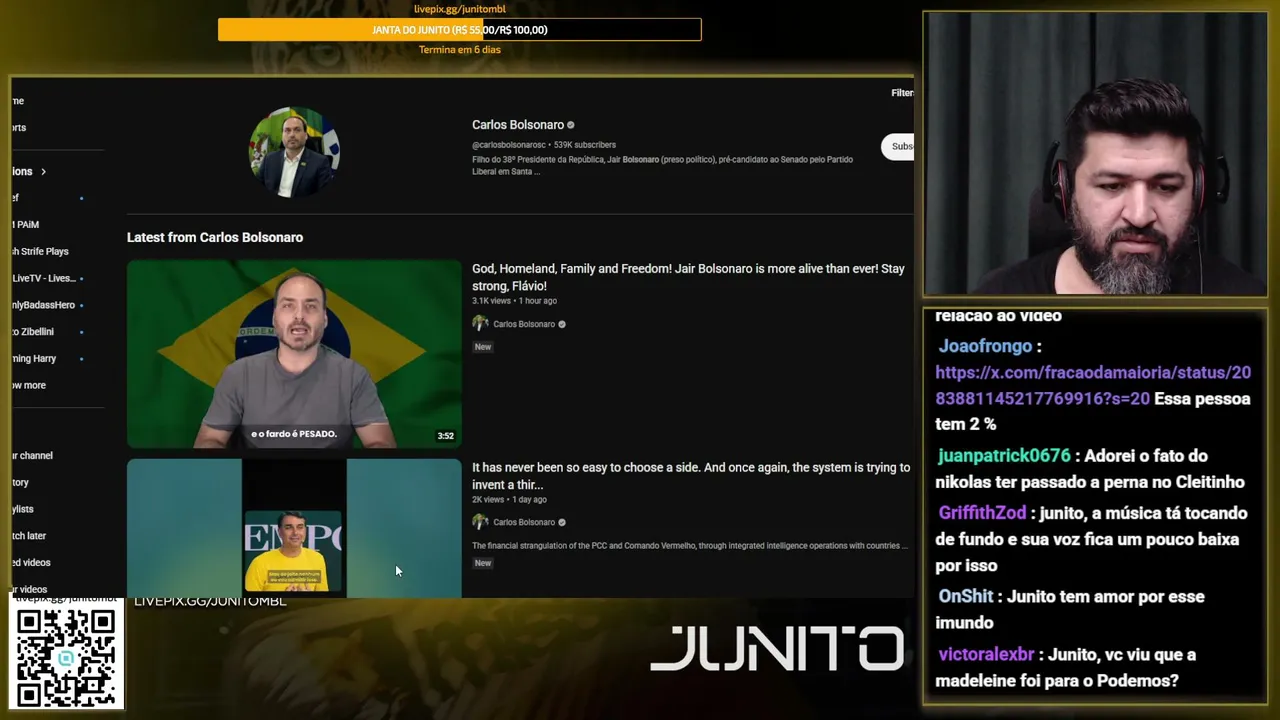
Task: Click the 3:52 duration badge on thumbnail
Action: click(x=445, y=436)
